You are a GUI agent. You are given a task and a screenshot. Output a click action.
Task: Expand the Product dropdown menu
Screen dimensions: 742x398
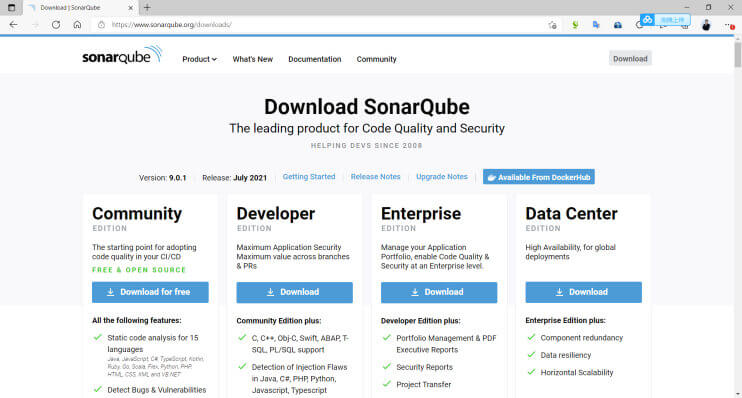[x=199, y=59]
